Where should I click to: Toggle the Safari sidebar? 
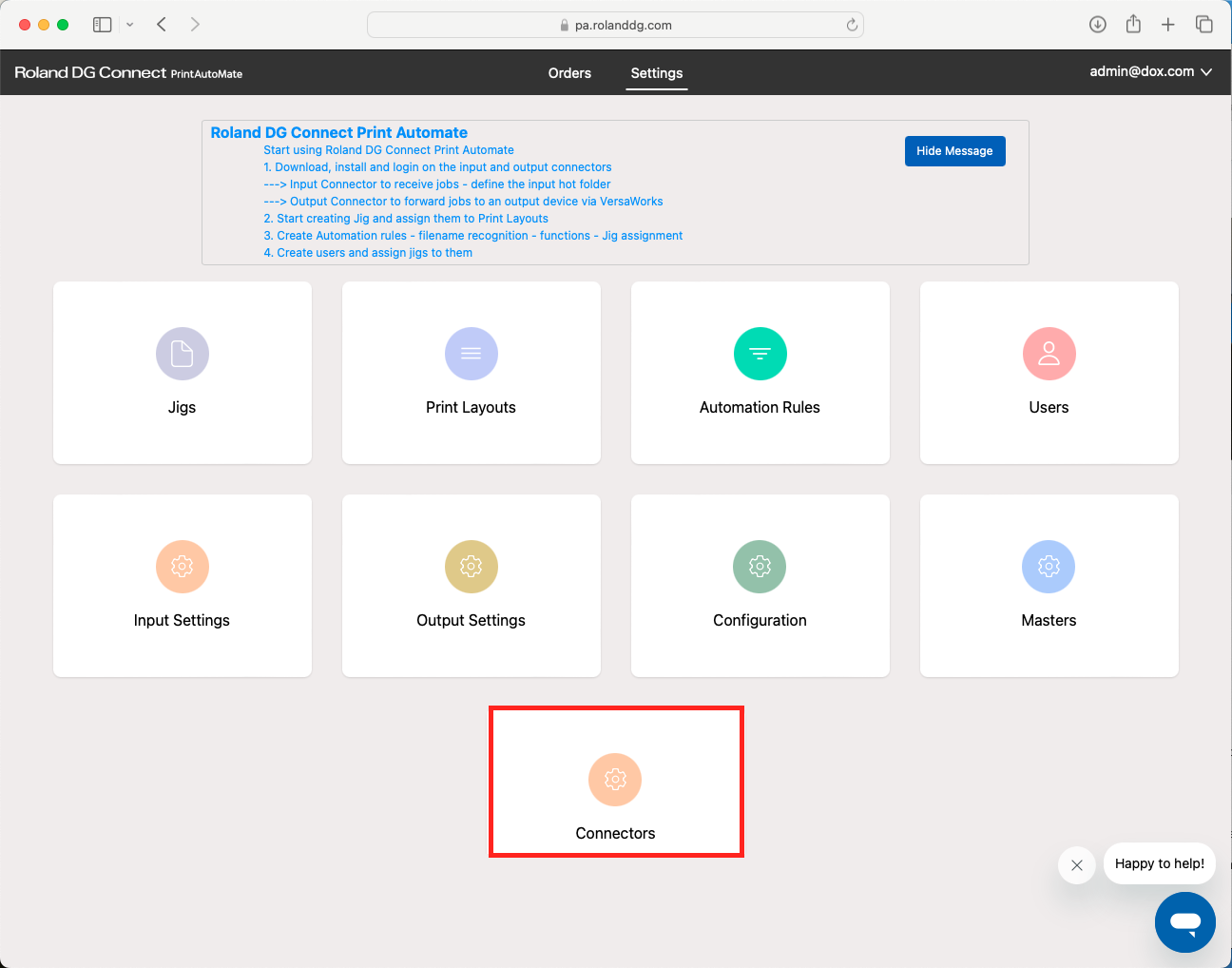pyautogui.click(x=102, y=25)
